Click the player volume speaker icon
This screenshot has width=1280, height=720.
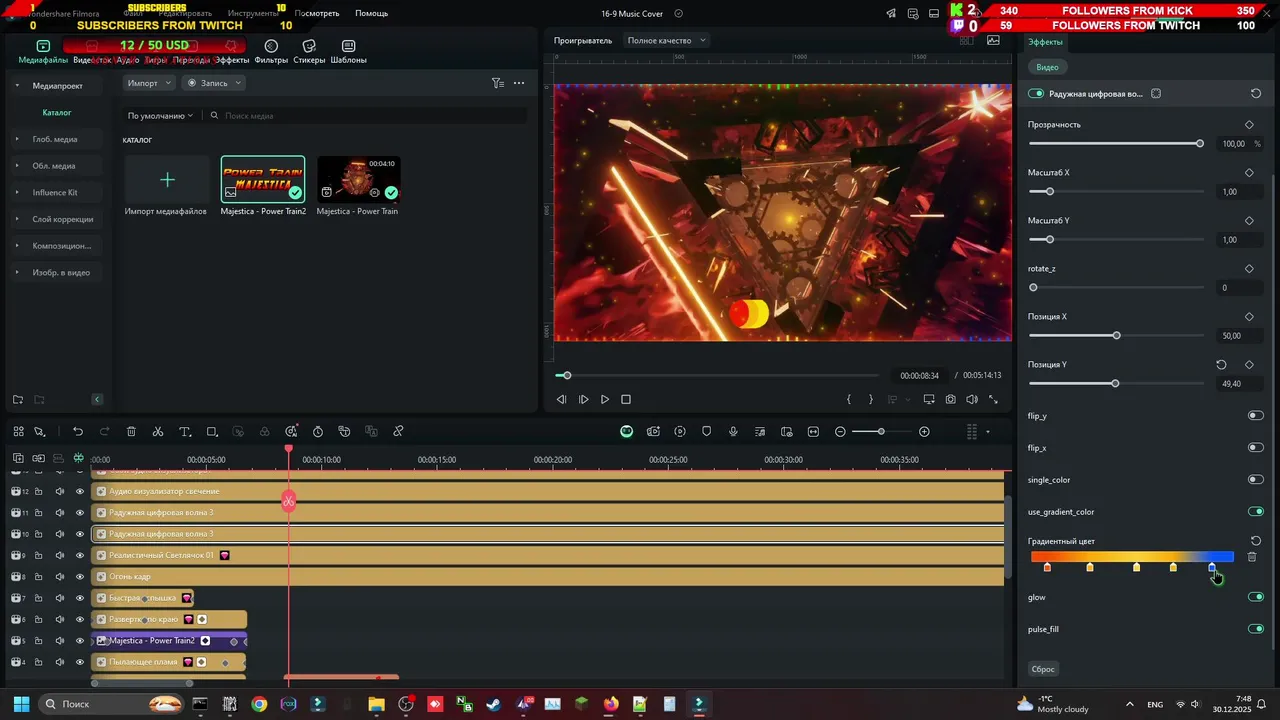971,399
